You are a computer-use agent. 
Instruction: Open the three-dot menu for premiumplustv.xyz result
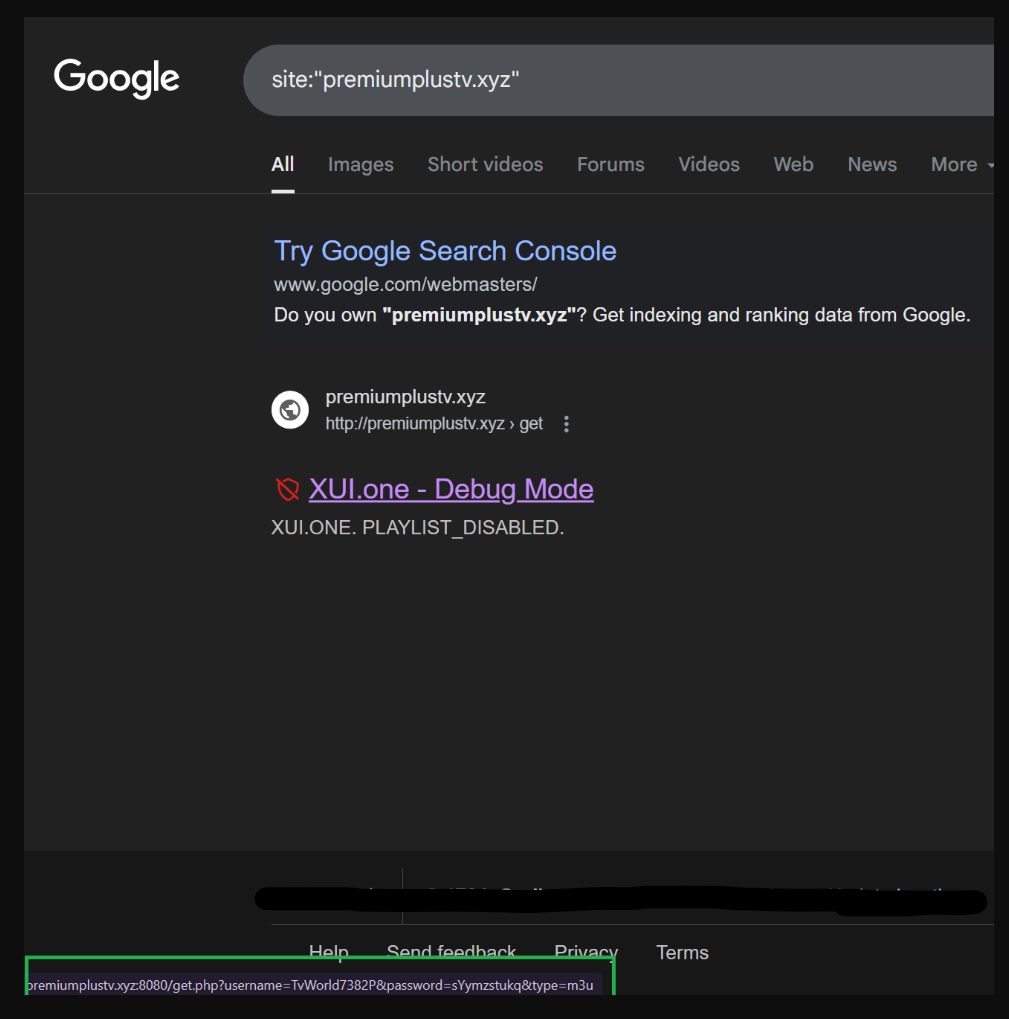(567, 424)
